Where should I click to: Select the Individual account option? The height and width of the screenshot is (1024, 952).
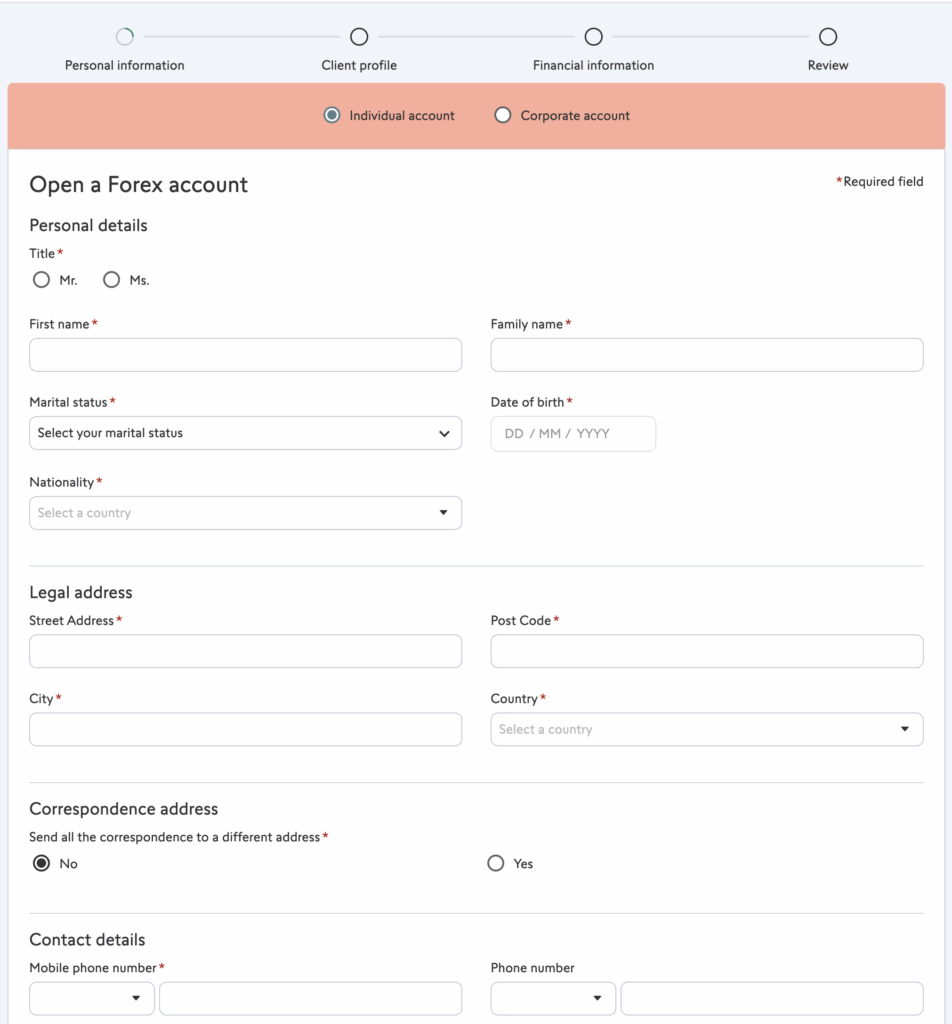[x=333, y=115]
